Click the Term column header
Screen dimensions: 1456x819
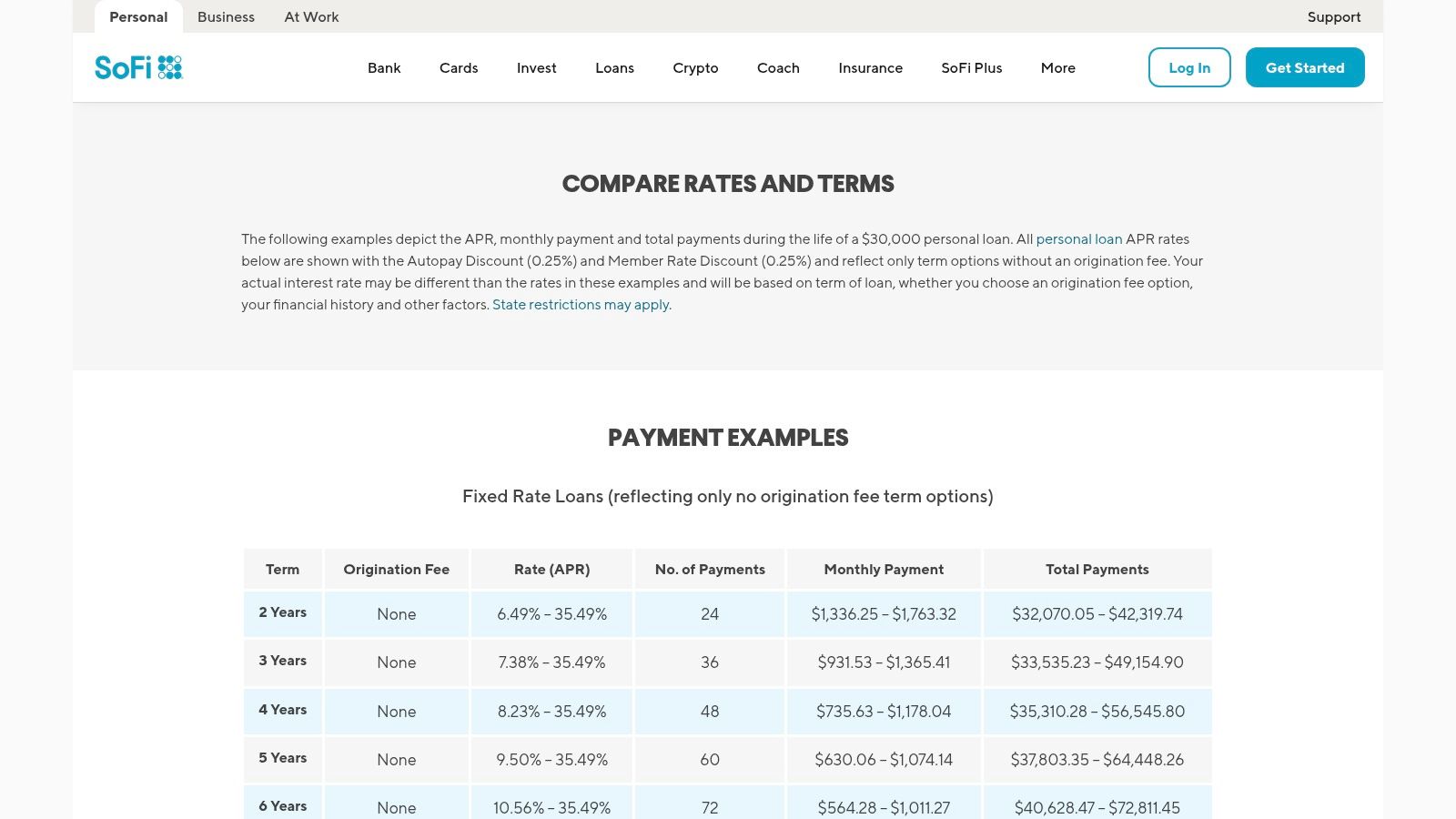[283, 569]
